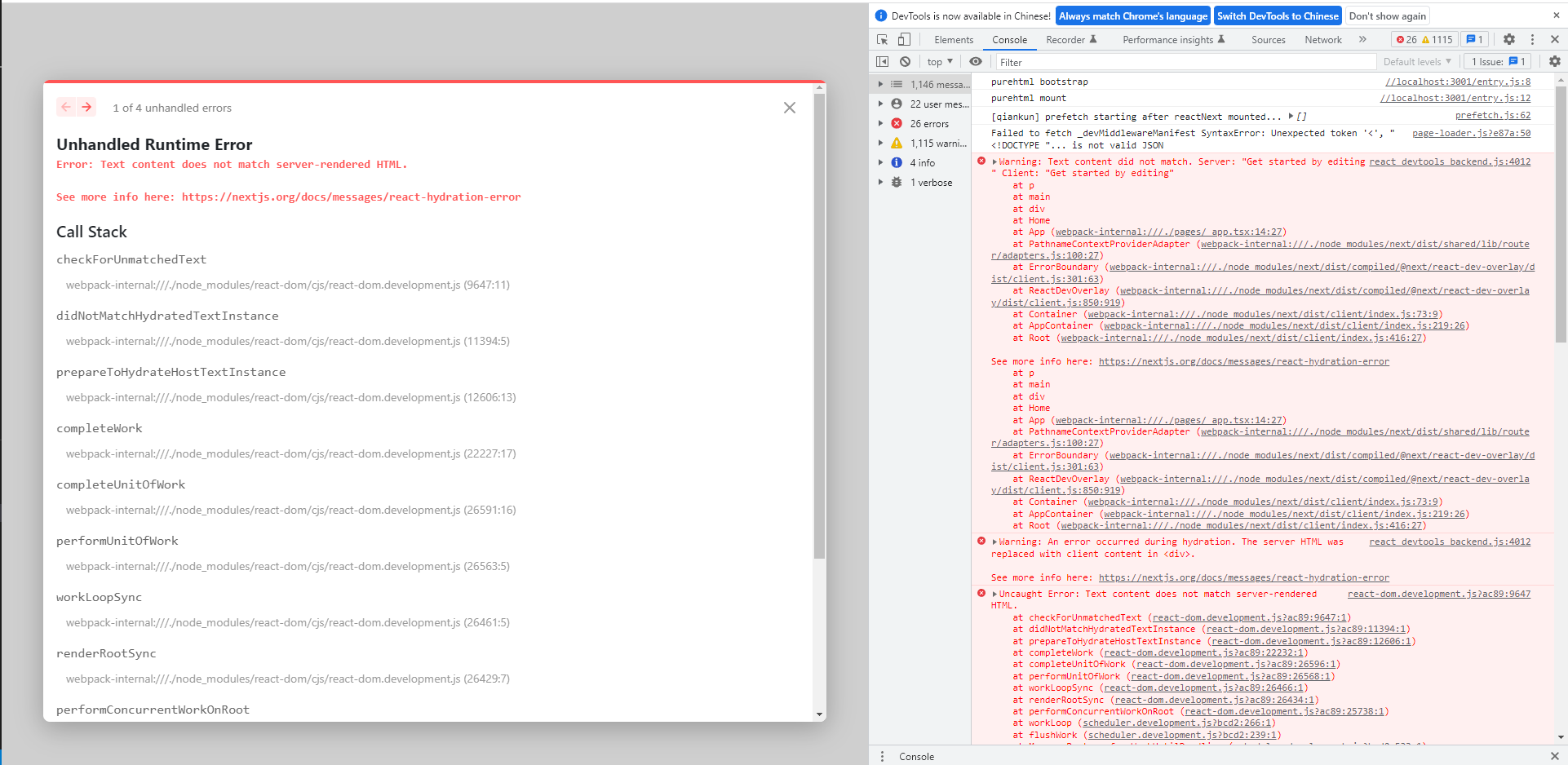This screenshot has height=765, width=1568.
Task: Collapse the Uncaught Error console entry
Action: tap(994, 594)
